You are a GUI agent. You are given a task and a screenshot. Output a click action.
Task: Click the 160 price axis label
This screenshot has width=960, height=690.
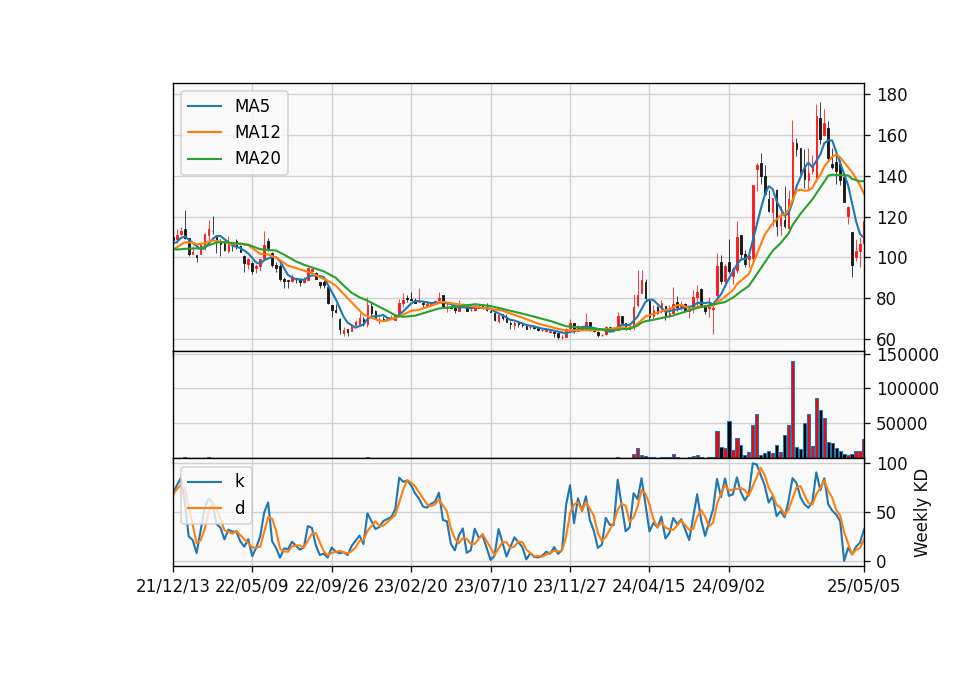(892, 135)
